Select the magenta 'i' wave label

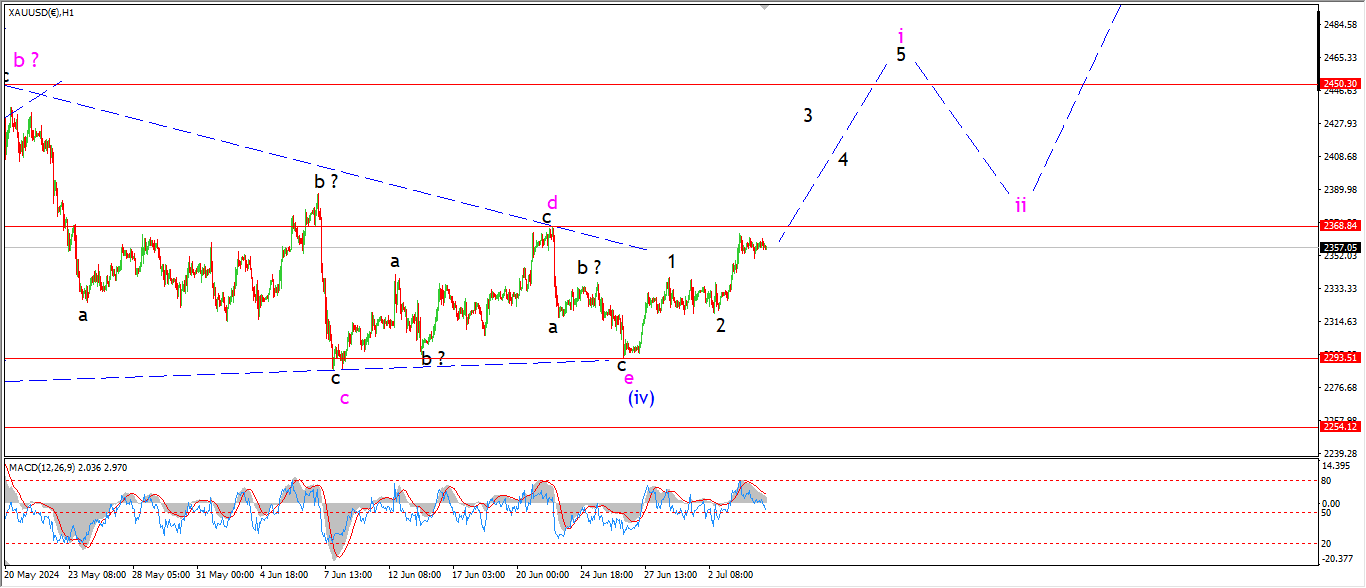click(900, 33)
